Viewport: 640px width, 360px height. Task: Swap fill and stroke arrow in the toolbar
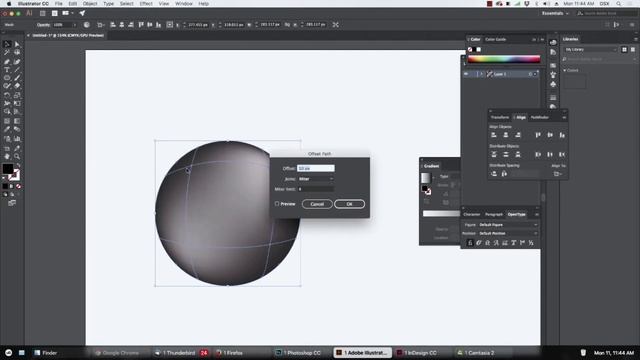coord(18,165)
